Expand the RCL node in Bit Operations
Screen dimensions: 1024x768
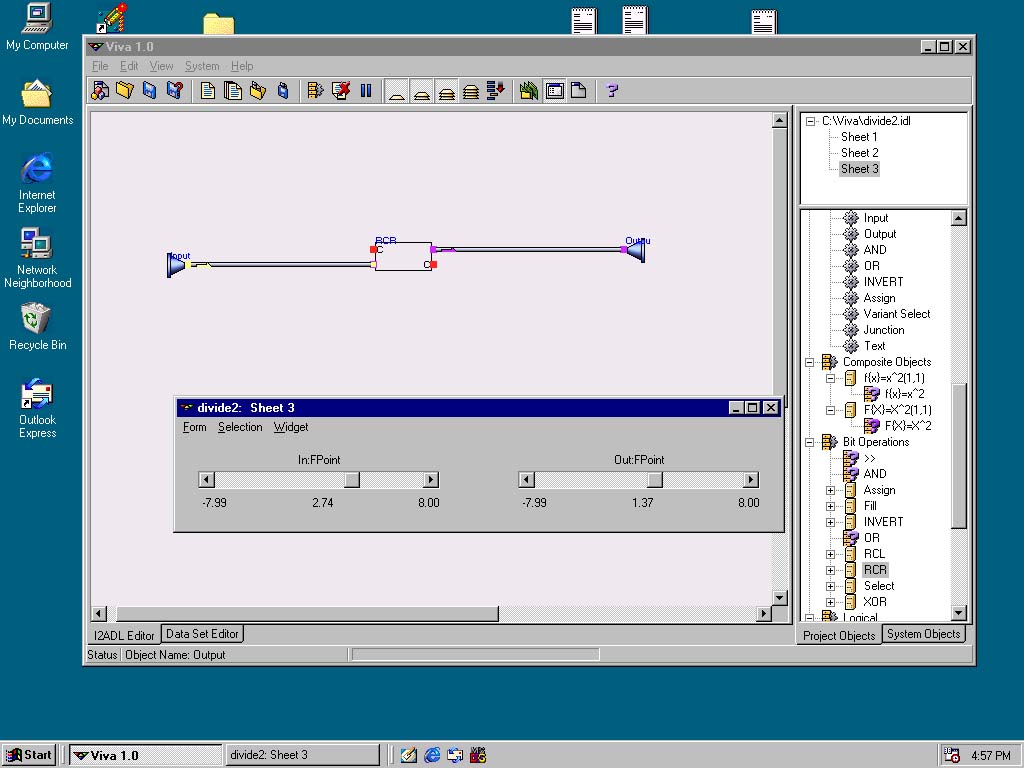pyautogui.click(x=830, y=554)
